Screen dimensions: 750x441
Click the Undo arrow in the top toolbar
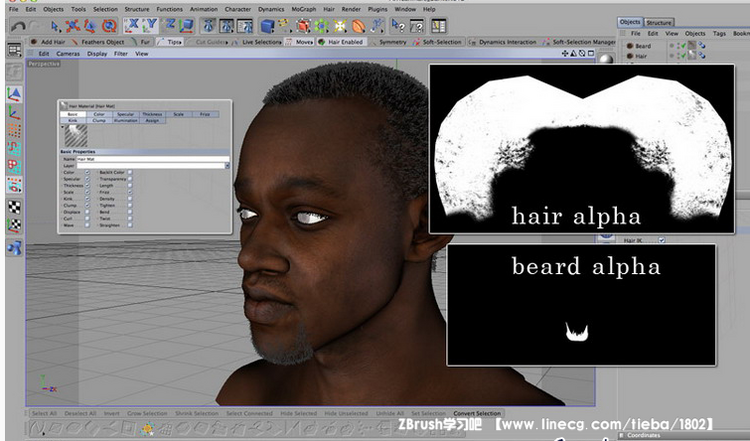(x=18, y=26)
